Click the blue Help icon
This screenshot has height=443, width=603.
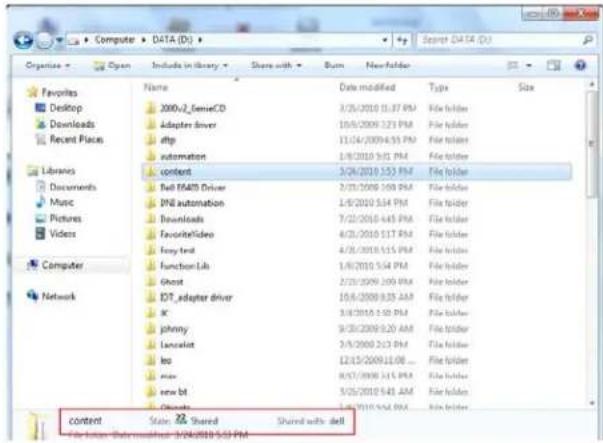[580, 65]
